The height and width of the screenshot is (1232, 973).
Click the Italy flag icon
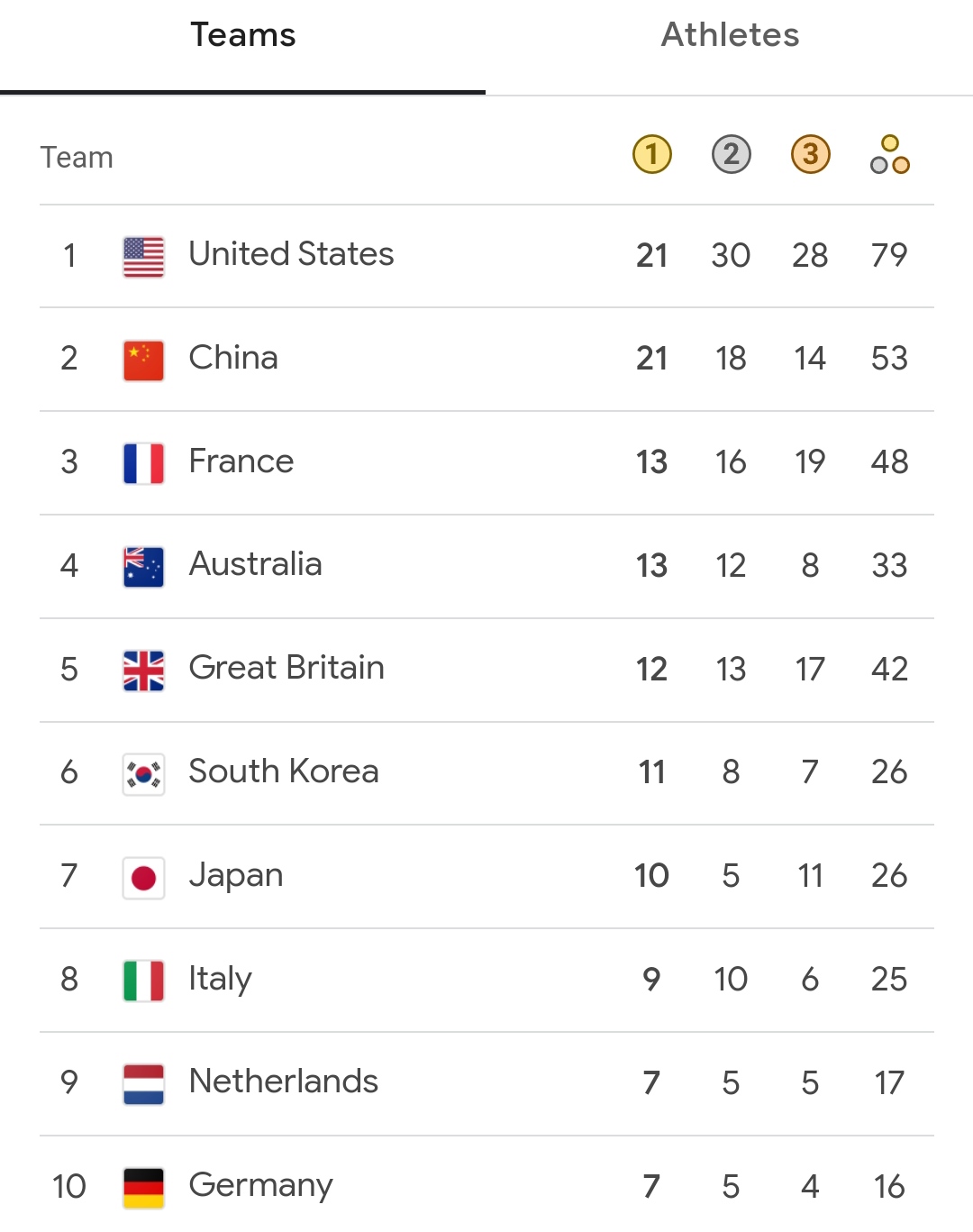(144, 981)
